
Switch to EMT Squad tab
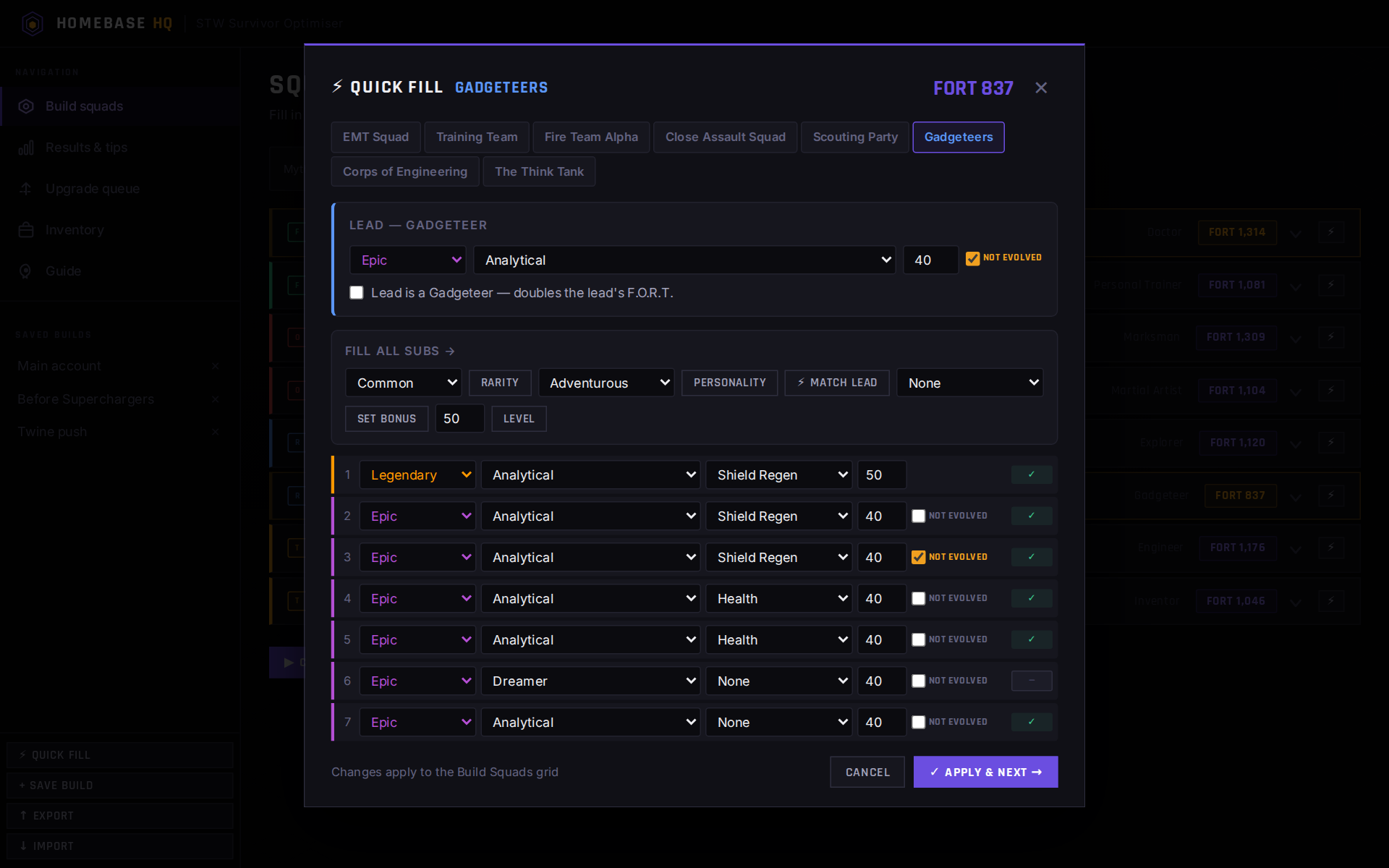click(375, 137)
